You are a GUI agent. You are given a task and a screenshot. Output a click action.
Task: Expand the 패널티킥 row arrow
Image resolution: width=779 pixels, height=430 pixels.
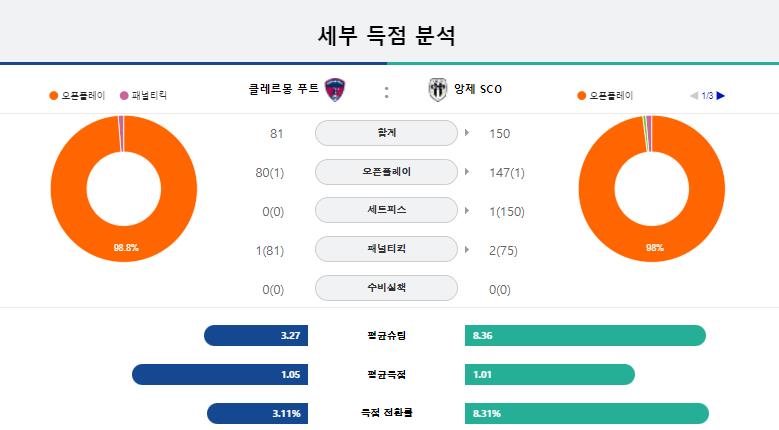[467, 249]
